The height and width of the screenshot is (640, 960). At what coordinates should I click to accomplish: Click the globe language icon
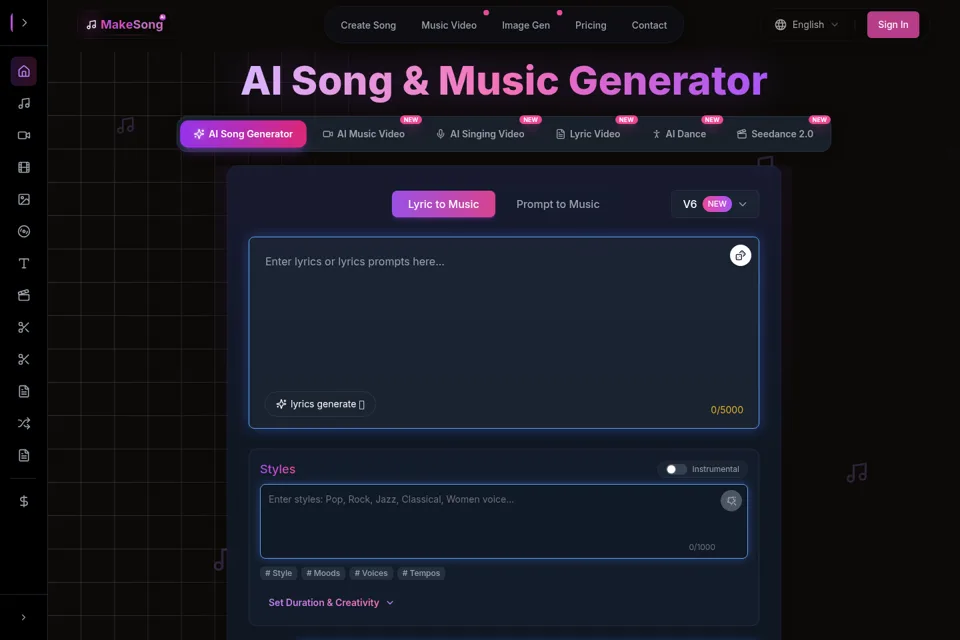(x=780, y=25)
